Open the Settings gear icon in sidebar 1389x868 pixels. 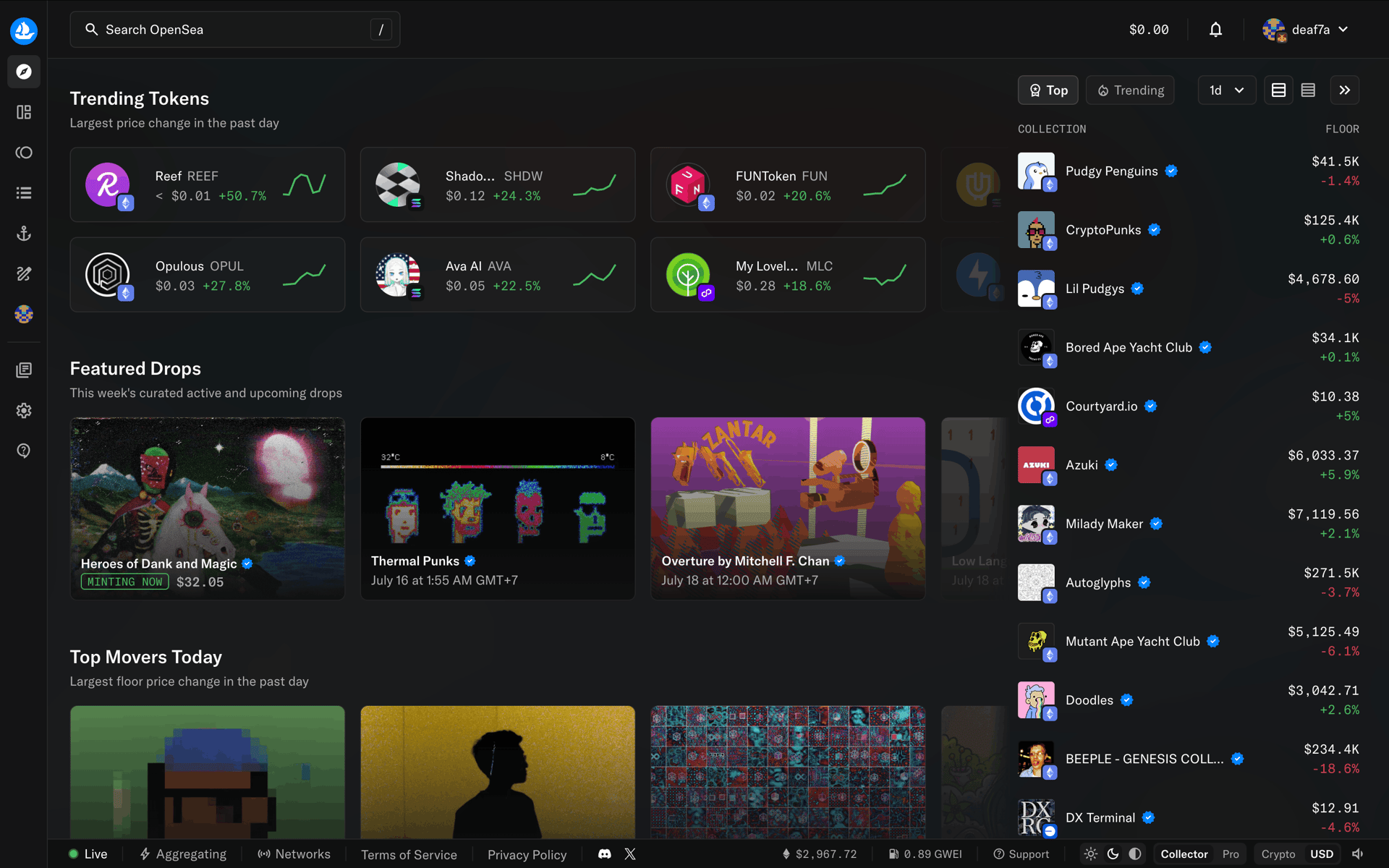point(24,411)
